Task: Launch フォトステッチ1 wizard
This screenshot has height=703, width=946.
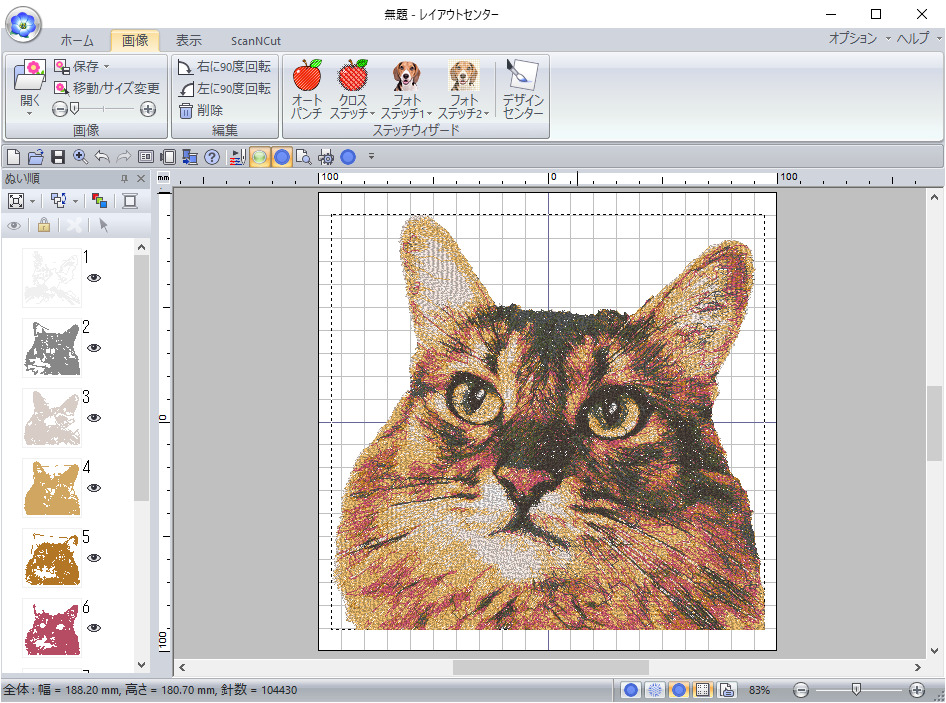Action: [406, 89]
